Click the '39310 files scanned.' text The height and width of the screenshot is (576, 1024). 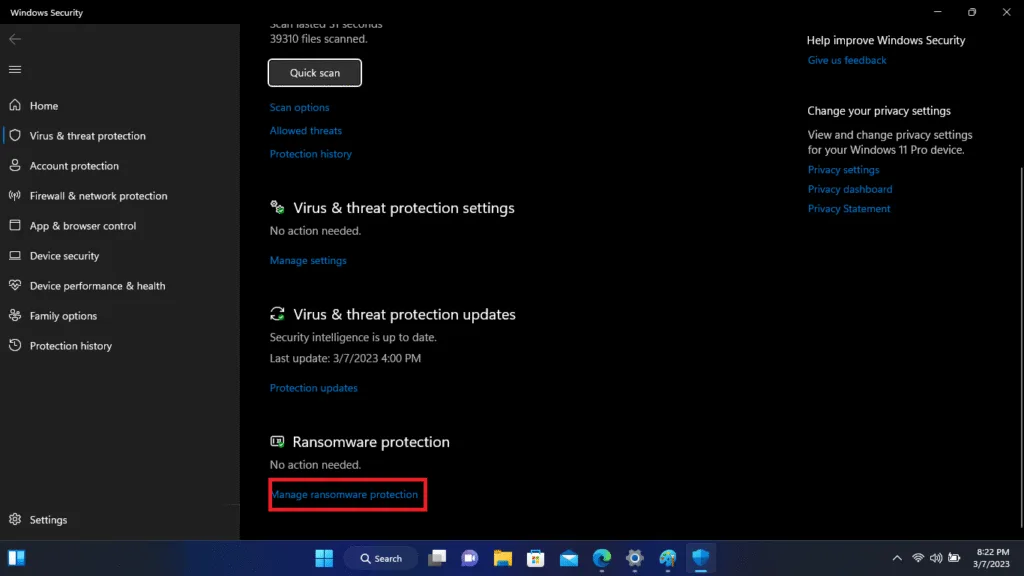coord(319,39)
